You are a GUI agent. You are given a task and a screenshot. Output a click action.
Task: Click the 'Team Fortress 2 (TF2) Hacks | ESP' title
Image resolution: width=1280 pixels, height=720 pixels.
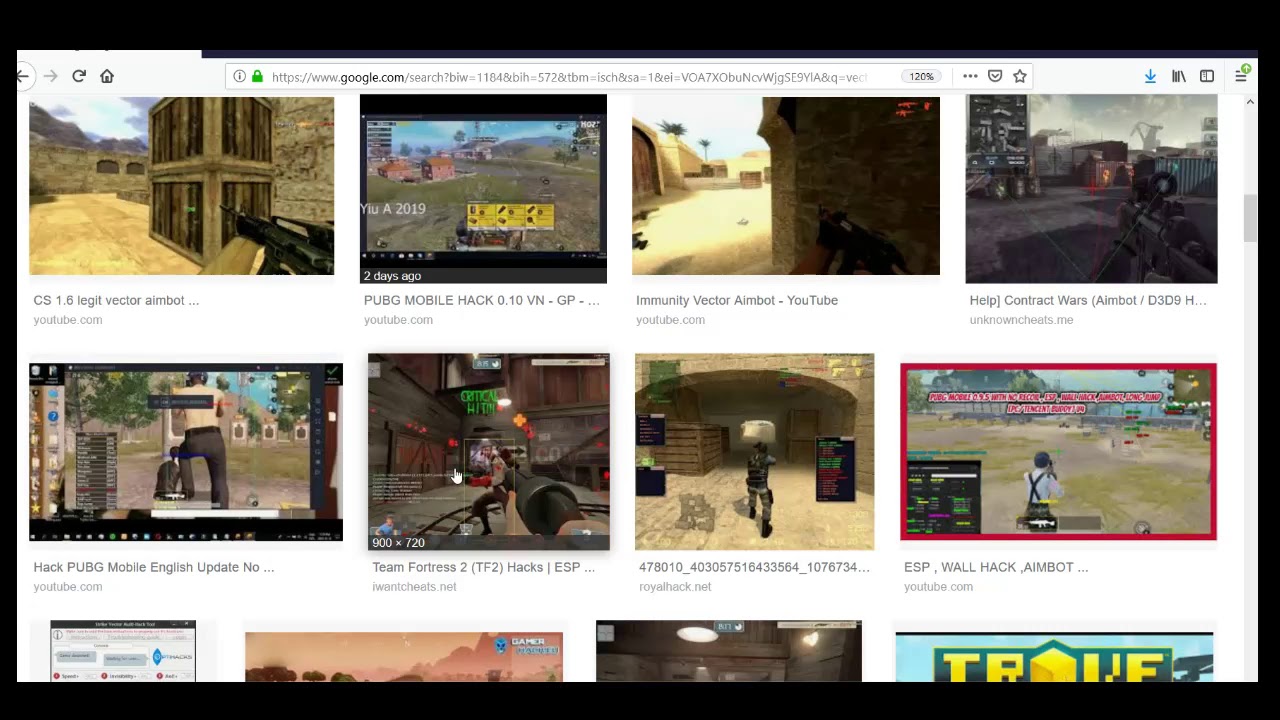(x=484, y=567)
